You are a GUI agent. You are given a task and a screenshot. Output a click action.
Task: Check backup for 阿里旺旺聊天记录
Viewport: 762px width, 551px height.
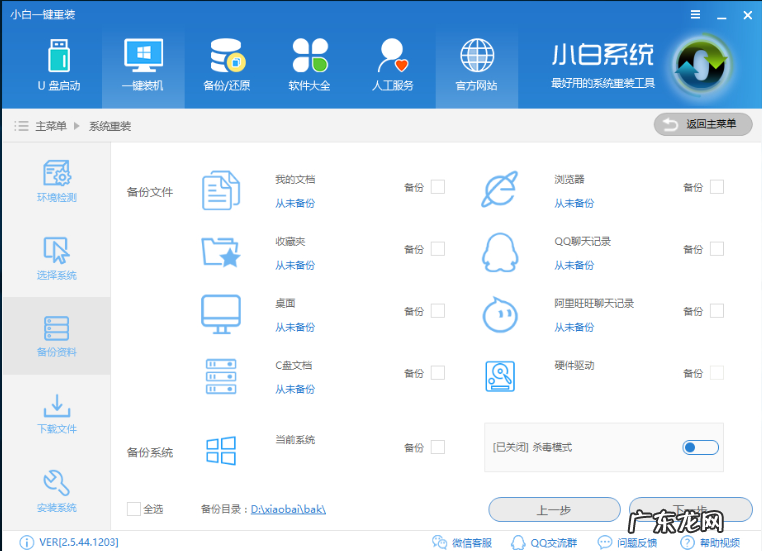717,311
